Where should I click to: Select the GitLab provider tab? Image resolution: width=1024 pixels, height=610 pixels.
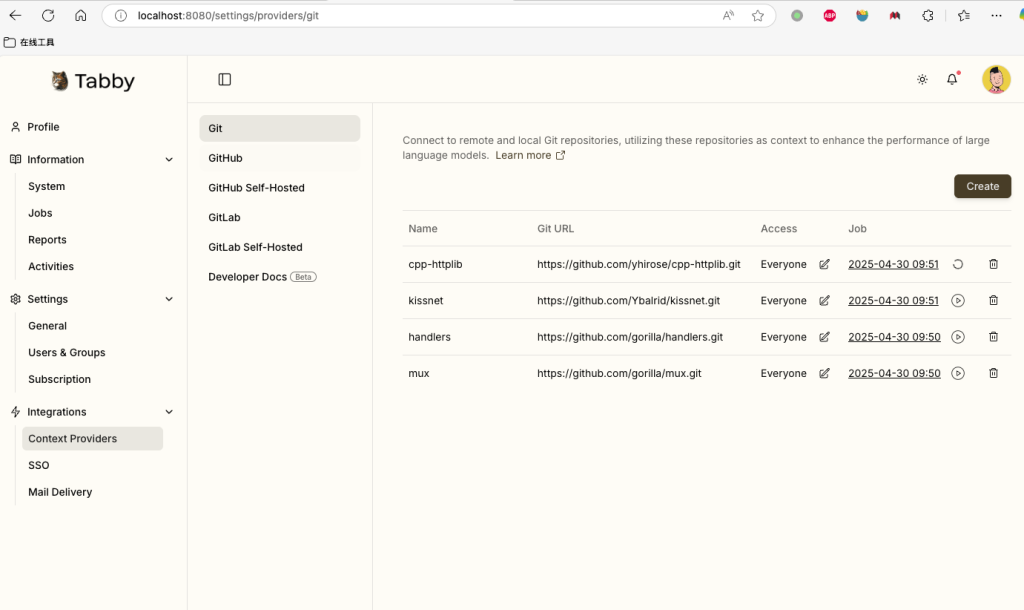click(x=280, y=217)
